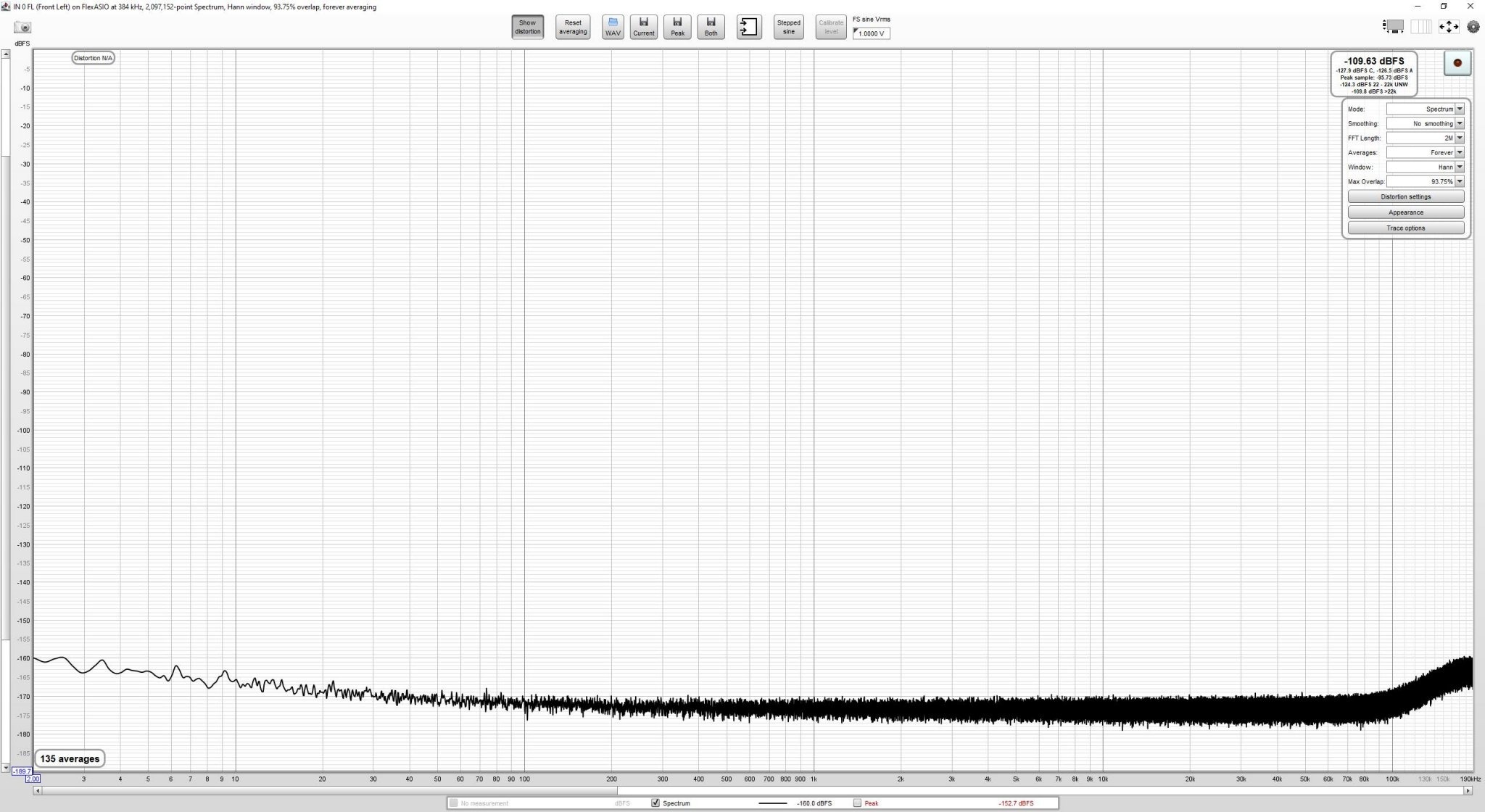Save Both current and peak traces
Image resolution: width=1485 pixels, height=812 pixels.
click(x=711, y=27)
